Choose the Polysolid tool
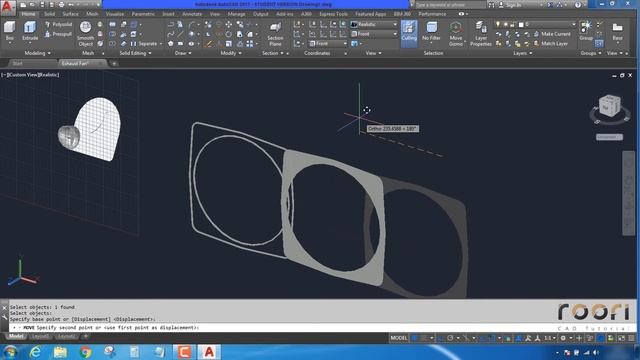The image size is (640, 360). coord(58,24)
